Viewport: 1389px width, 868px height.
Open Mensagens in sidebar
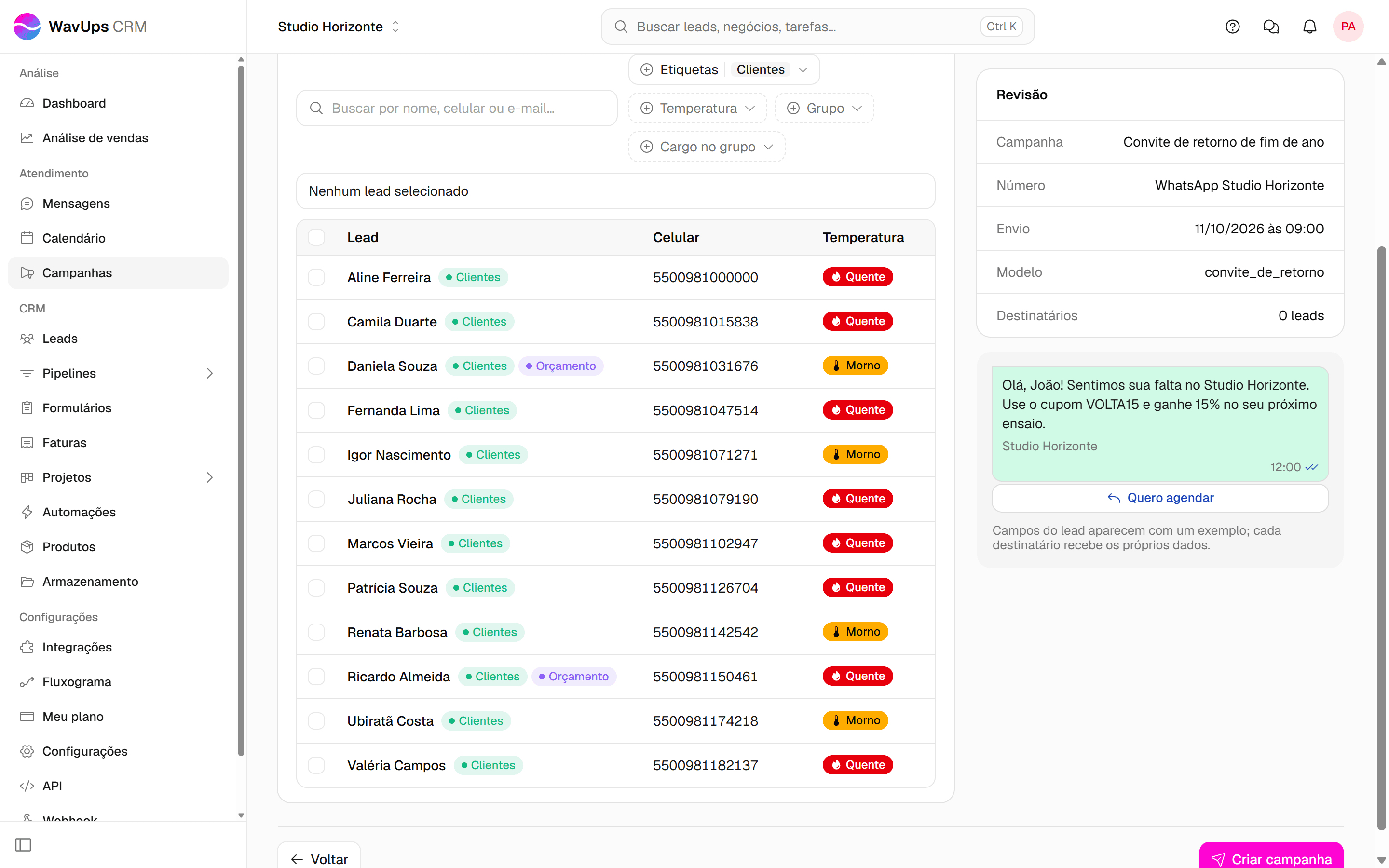point(118,203)
